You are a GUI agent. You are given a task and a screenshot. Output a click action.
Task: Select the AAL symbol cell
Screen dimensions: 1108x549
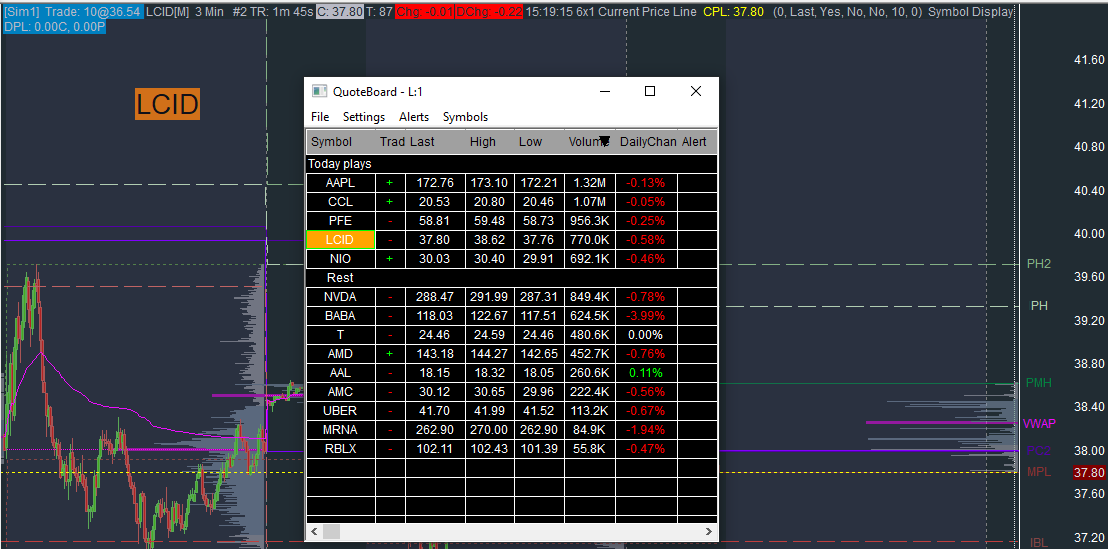tap(341, 373)
